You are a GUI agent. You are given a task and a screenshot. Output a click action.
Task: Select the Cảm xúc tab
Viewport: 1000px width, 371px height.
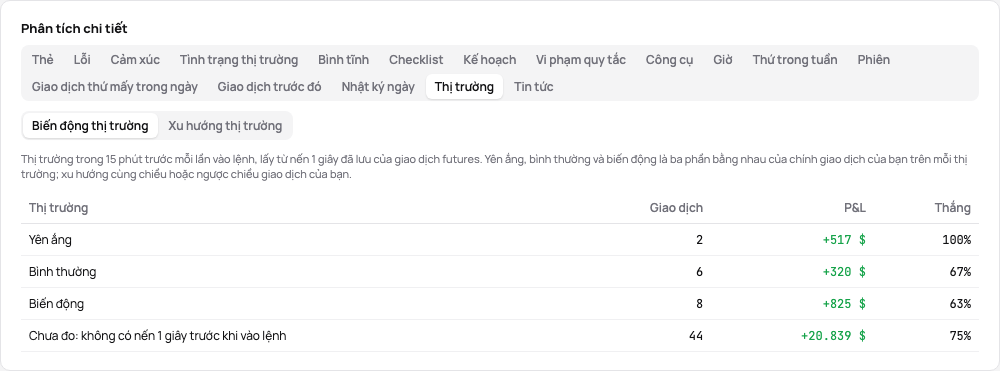tap(135, 60)
